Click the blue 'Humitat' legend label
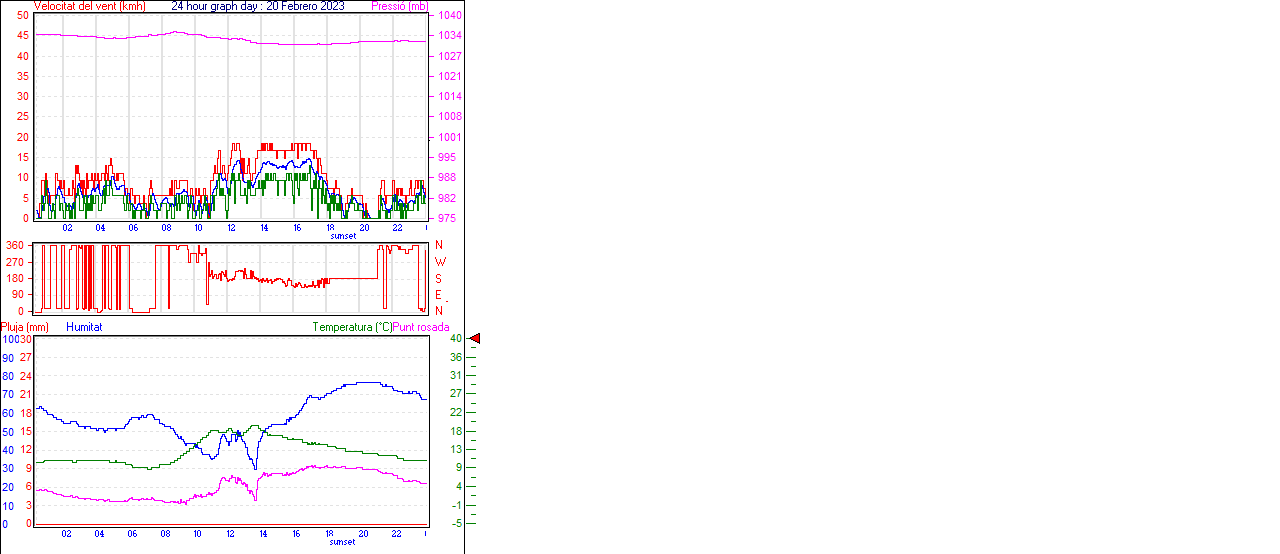 click(x=84, y=327)
